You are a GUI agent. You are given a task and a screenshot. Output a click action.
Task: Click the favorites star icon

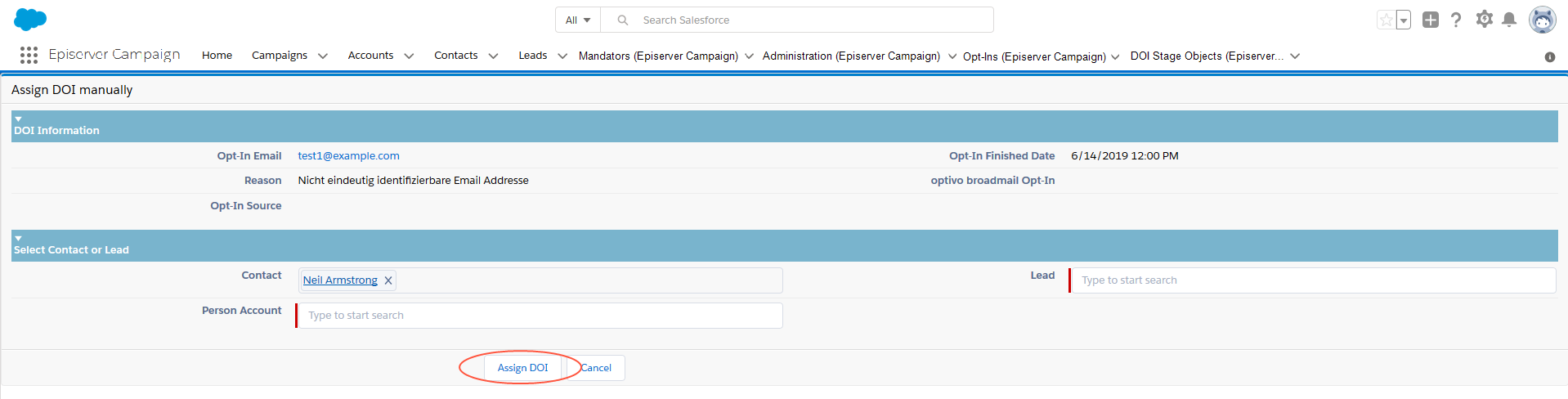[1386, 20]
